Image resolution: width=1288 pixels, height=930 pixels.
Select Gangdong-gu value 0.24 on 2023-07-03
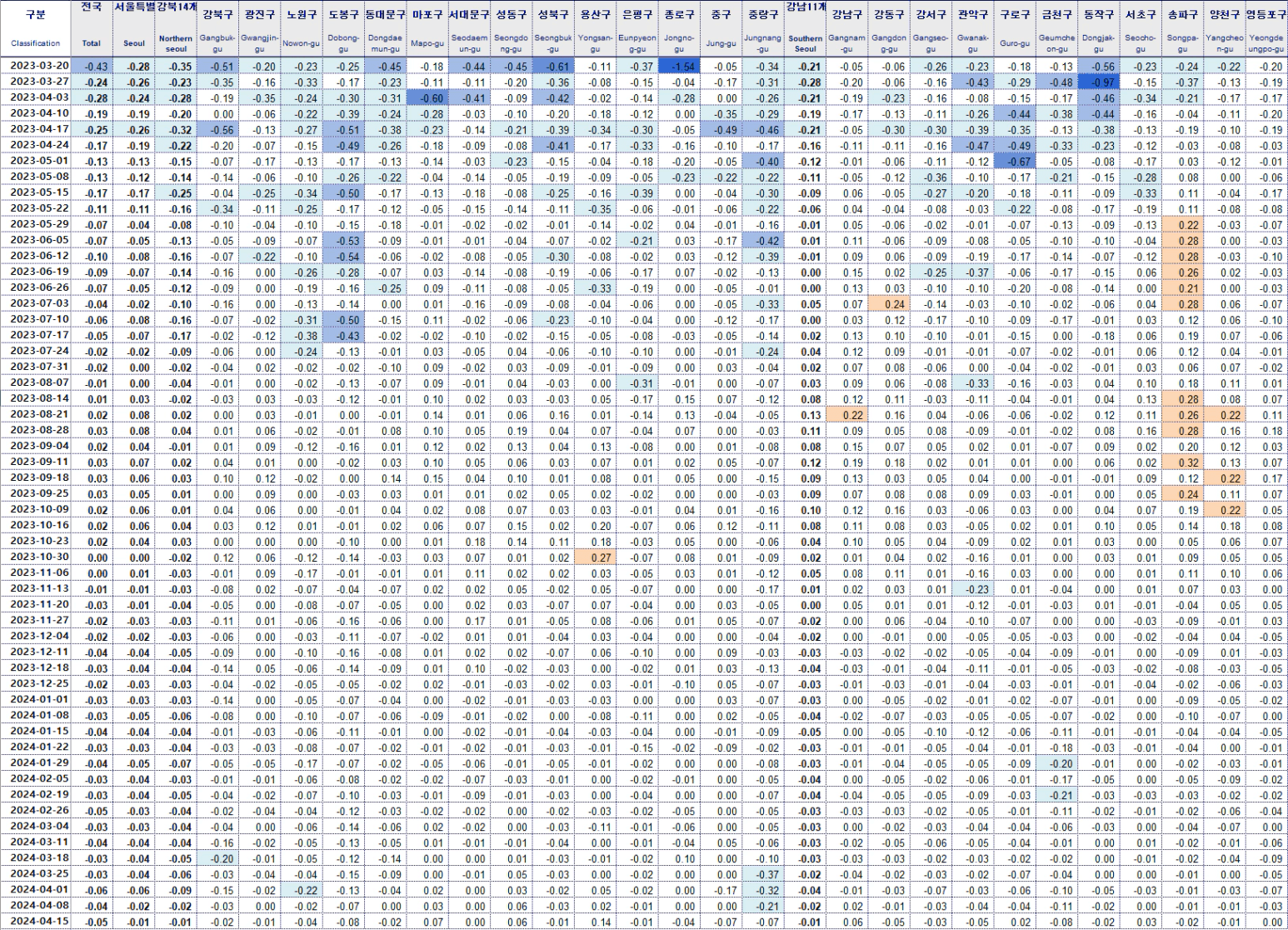coord(889,304)
